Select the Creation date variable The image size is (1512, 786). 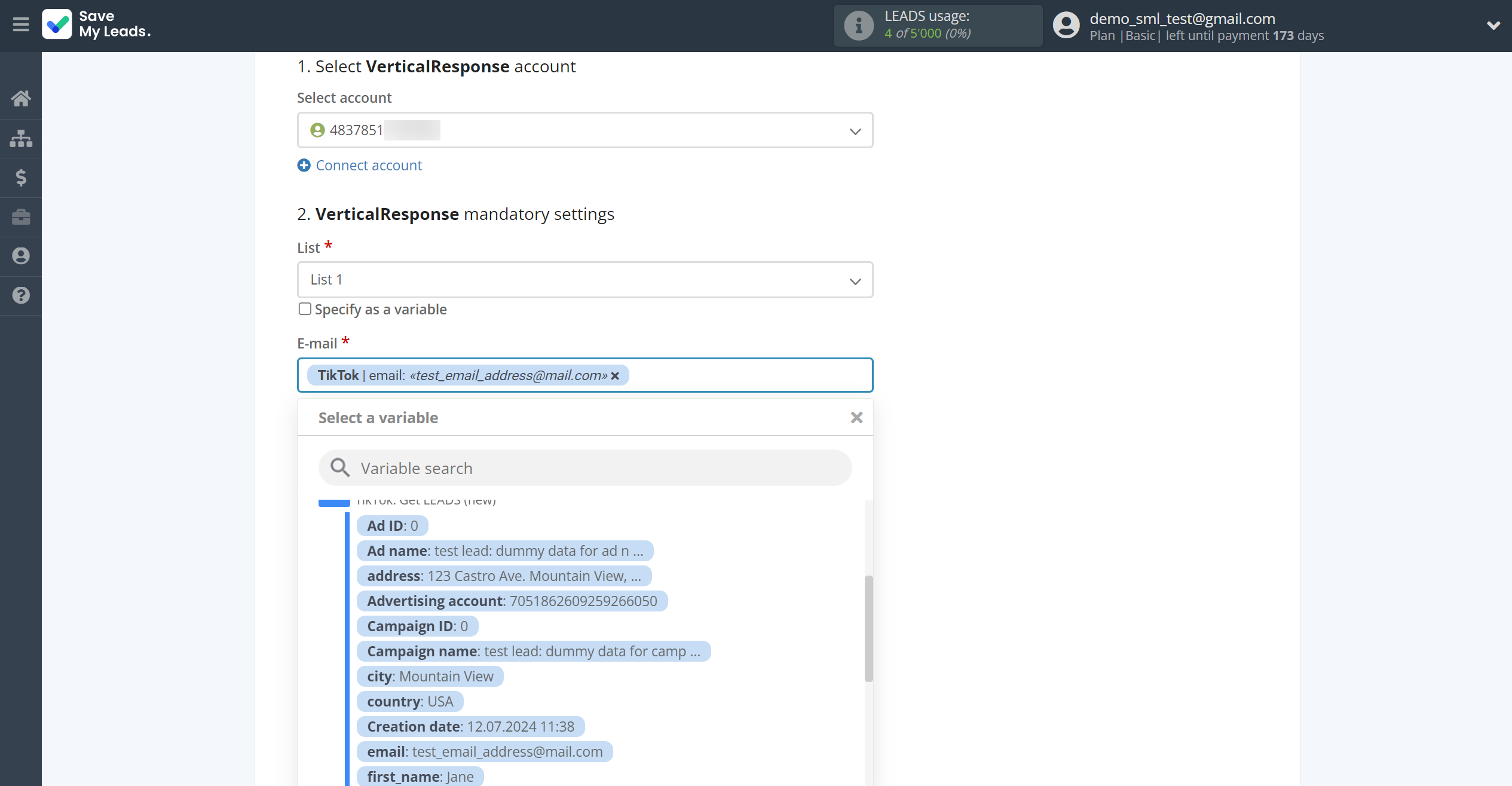471,727
